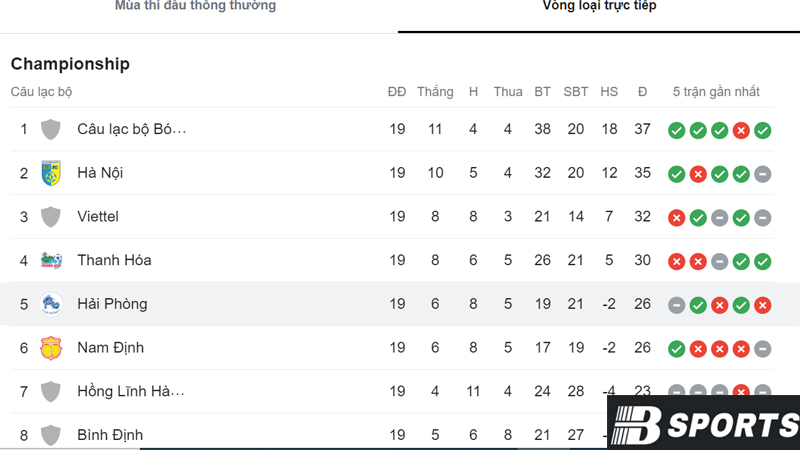Open the red loss icon in Câu lạc bộ Bó row
Image resolution: width=800 pixels, height=450 pixels.
tap(741, 131)
